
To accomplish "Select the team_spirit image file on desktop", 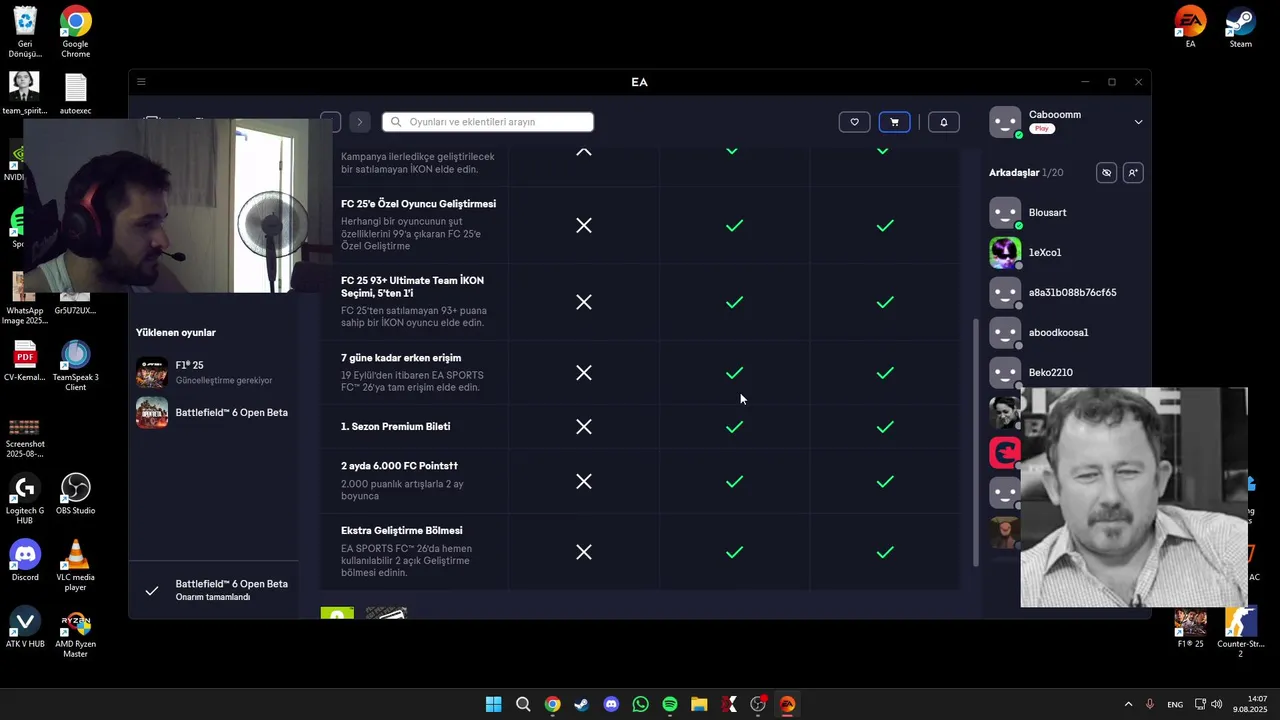I will pyautogui.click(x=25, y=93).
